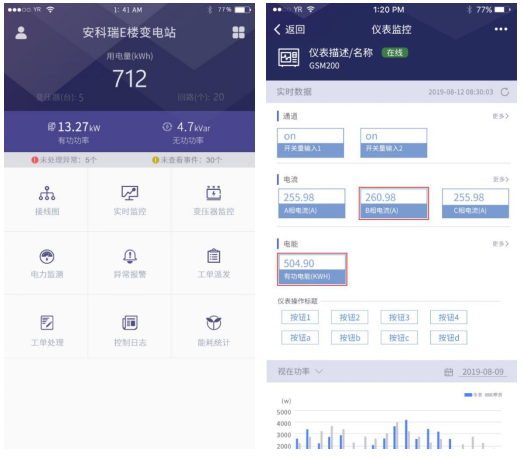Screen dimensions: 523x458
Task: Open the 电力监测 gauge icon
Action: point(47,256)
